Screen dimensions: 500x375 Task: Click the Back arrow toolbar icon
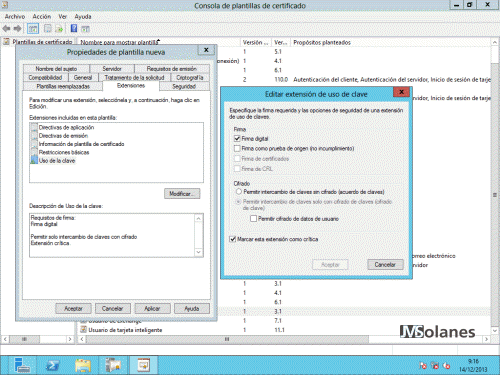click(6, 29)
